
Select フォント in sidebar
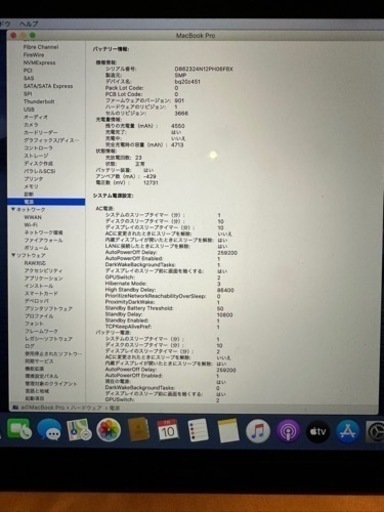click(x=34, y=324)
